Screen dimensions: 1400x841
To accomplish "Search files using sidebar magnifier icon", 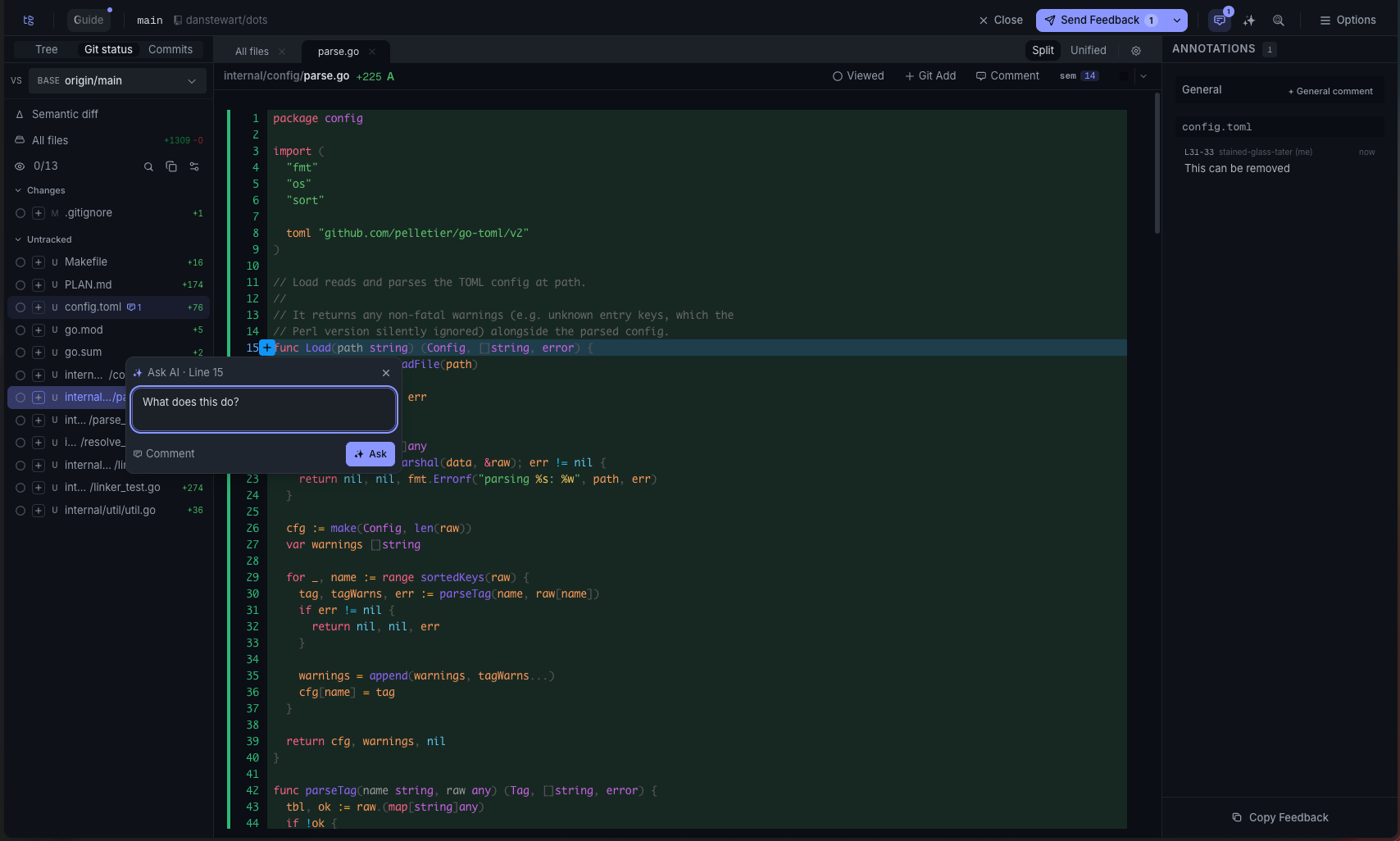I will (x=148, y=166).
